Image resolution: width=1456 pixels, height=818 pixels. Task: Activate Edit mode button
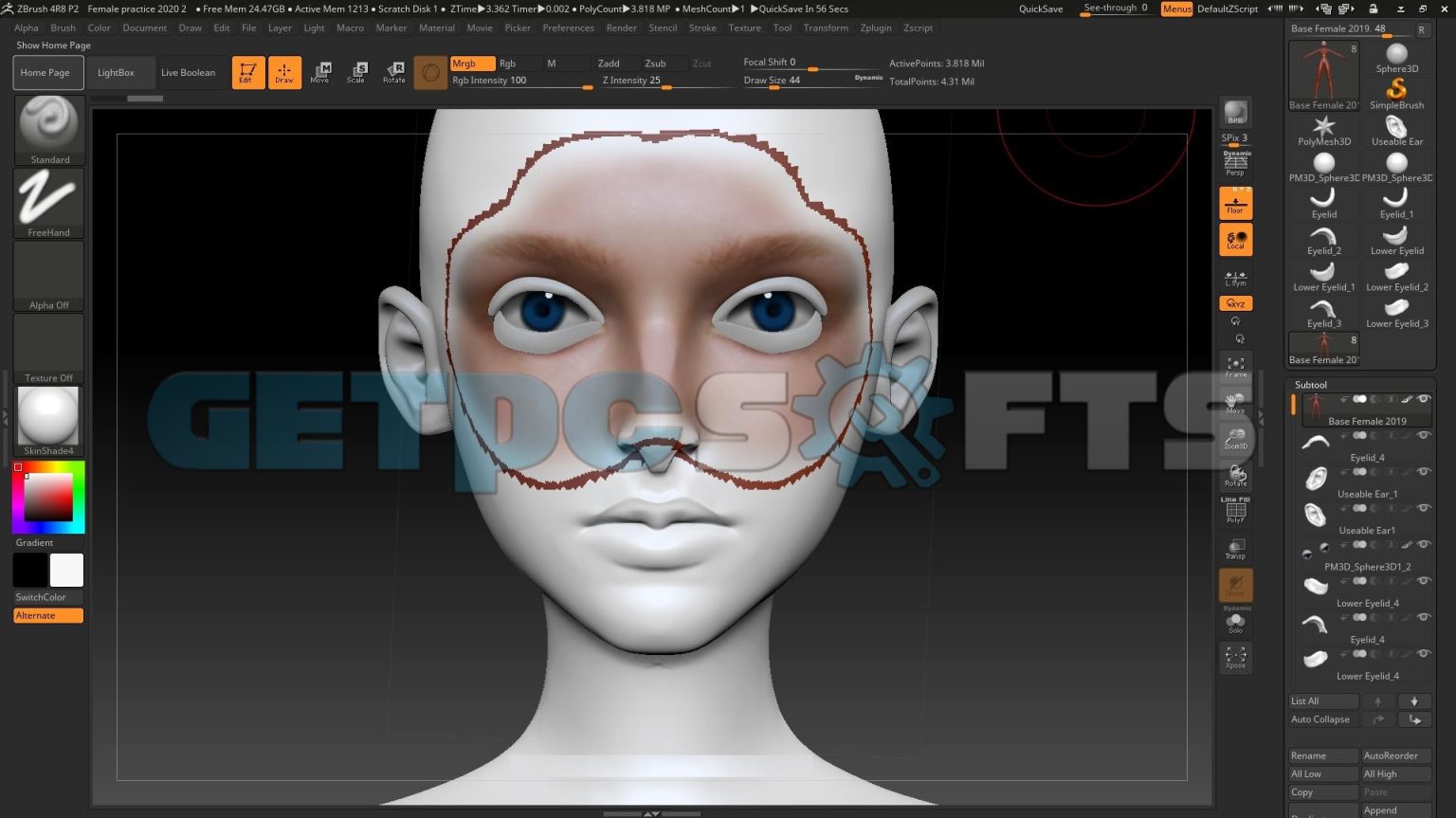[247, 72]
